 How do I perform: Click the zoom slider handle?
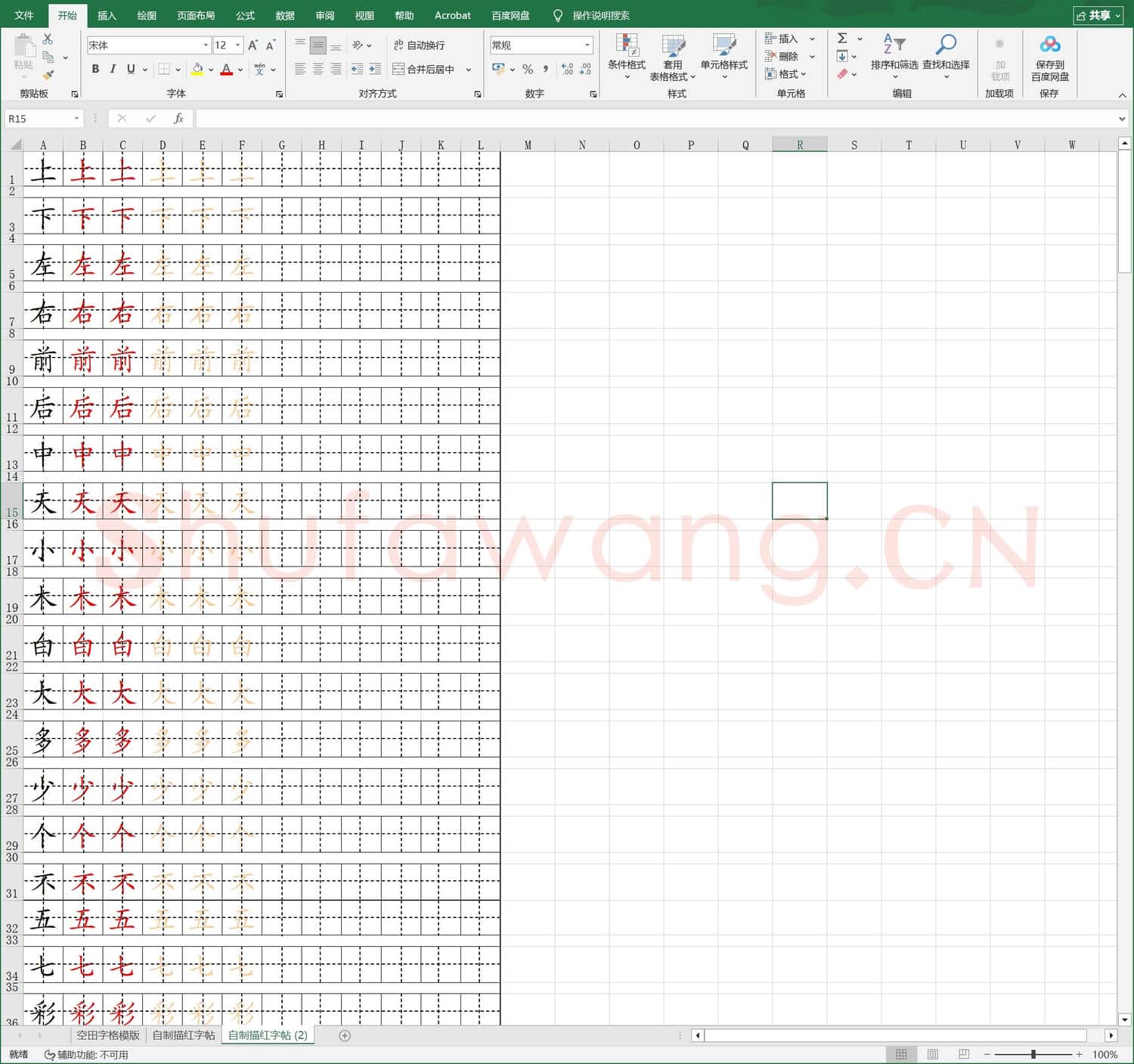(x=1033, y=1054)
